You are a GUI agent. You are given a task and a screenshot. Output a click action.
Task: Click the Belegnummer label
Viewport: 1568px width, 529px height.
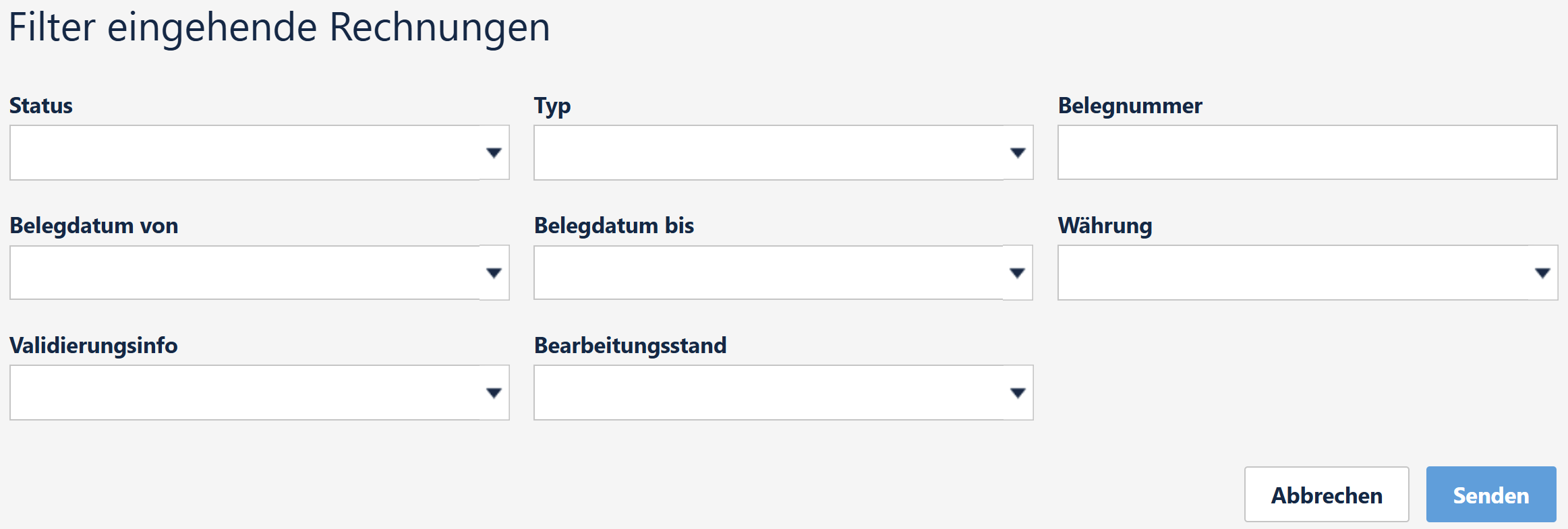tap(1130, 106)
